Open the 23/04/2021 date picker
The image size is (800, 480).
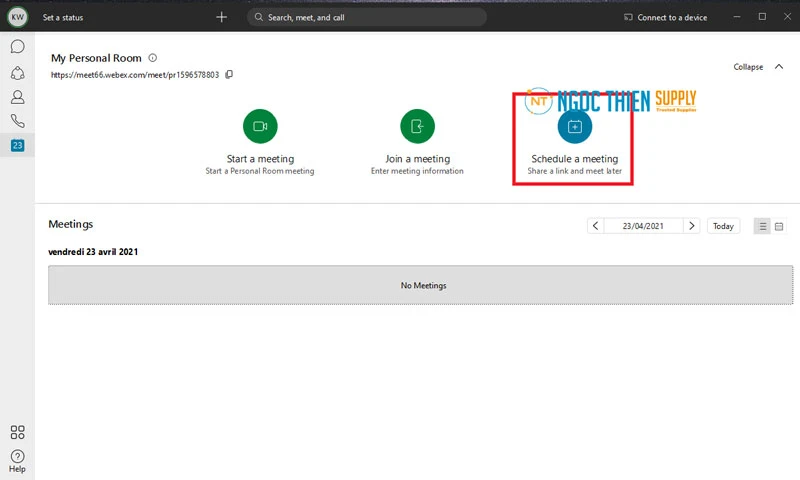point(643,225)
